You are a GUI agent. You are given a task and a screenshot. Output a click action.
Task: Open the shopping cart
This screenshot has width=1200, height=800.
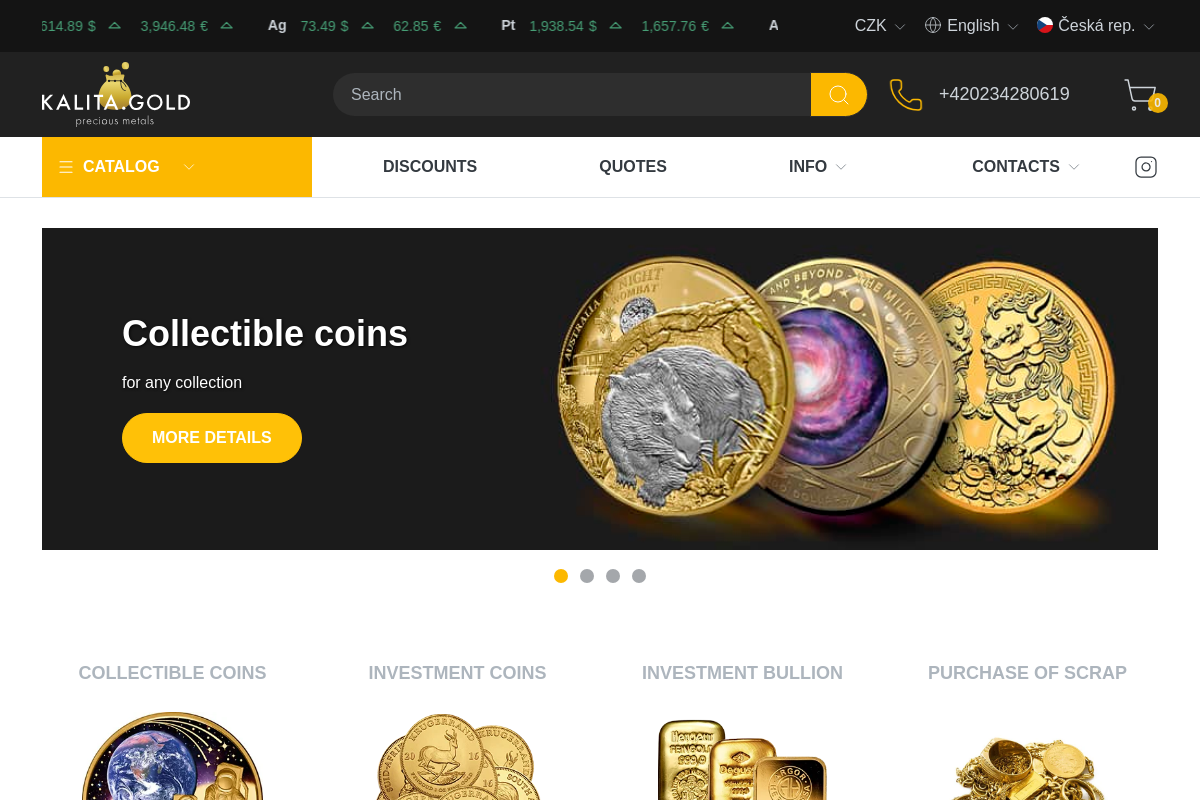click(x=1144, y=95)
